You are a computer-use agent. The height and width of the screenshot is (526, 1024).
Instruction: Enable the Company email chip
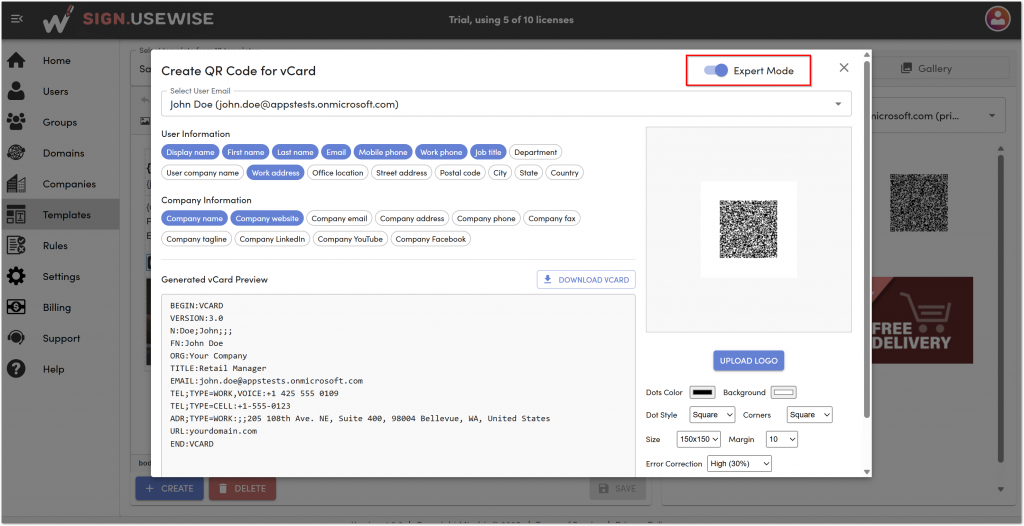340,218
